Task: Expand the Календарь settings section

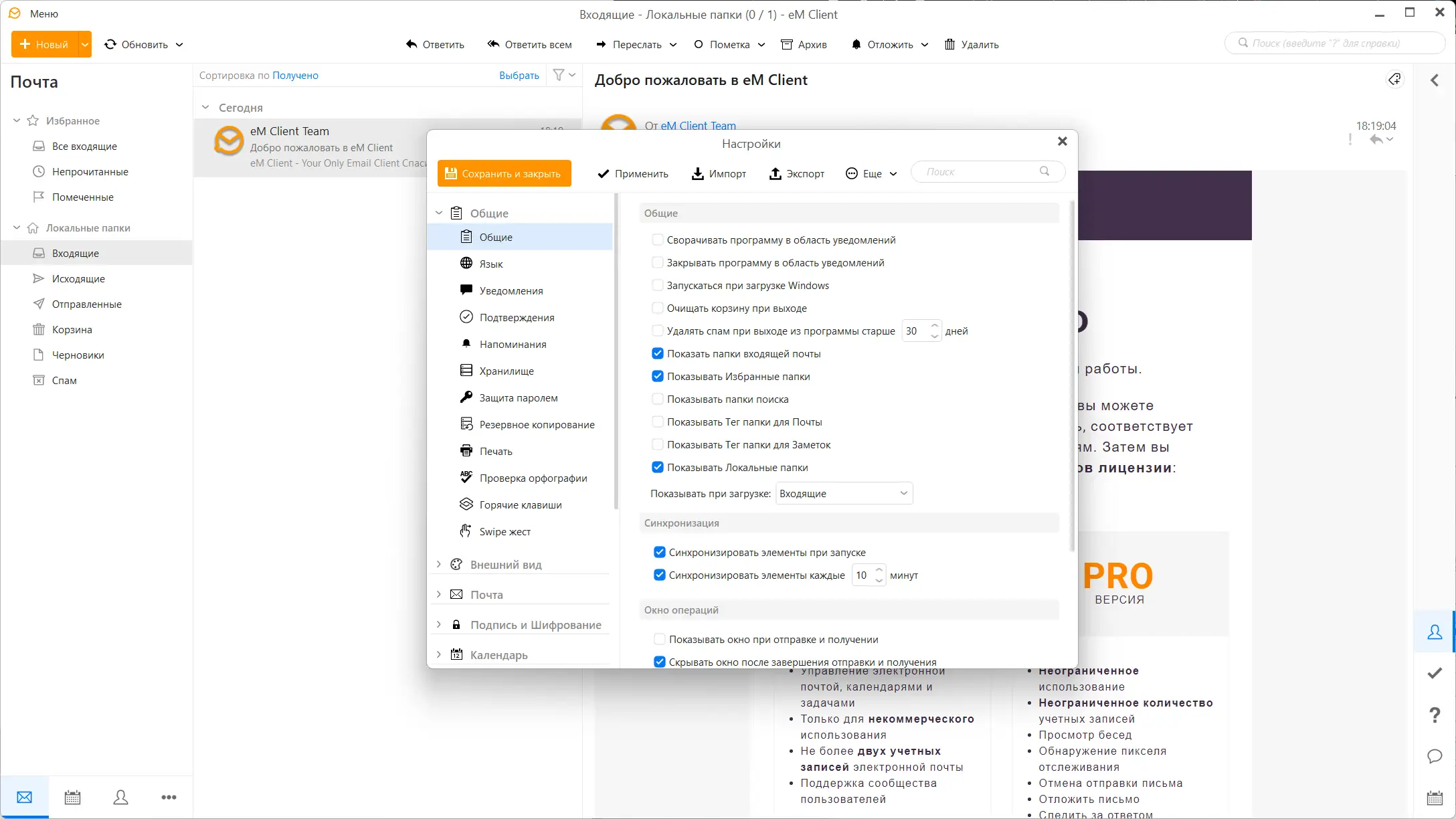Action: click(x=498, y=654)
